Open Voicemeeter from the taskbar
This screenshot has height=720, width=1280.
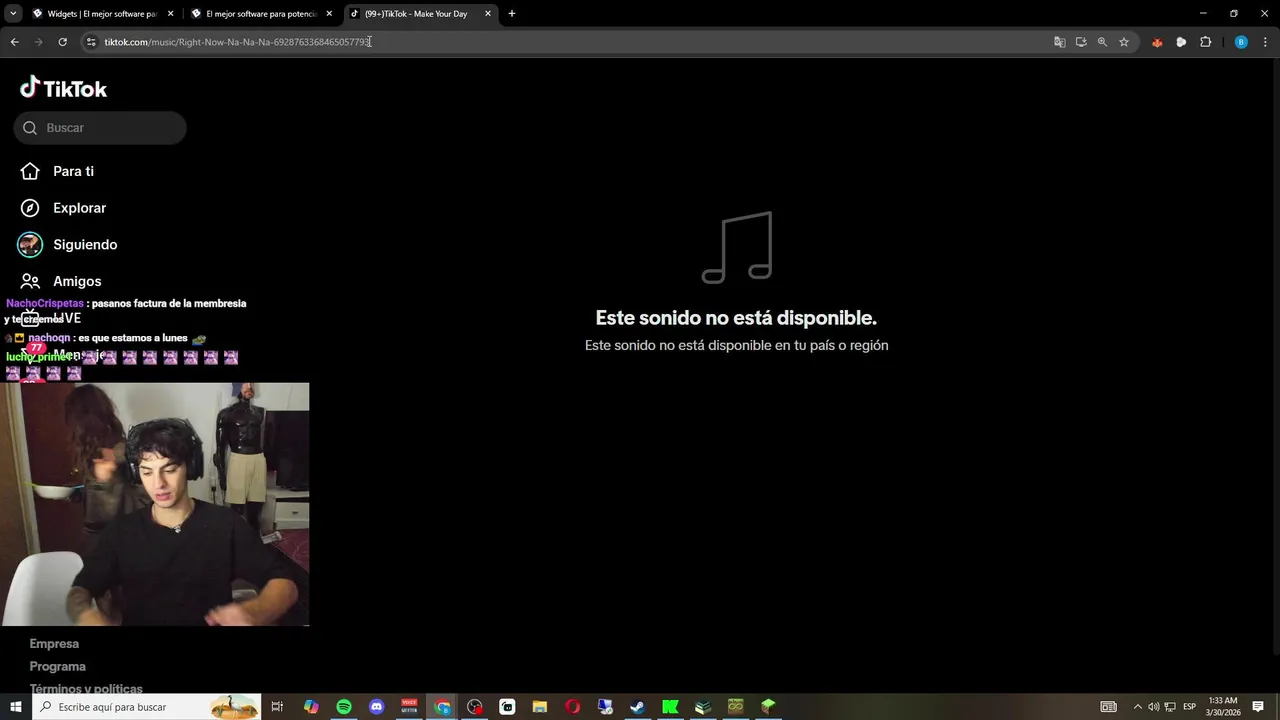click(409, 707)
